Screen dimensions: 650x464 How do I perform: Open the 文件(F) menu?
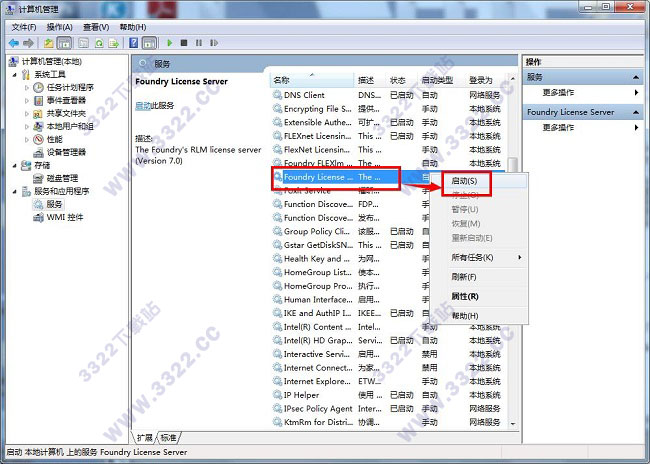(x=24, y=27)
